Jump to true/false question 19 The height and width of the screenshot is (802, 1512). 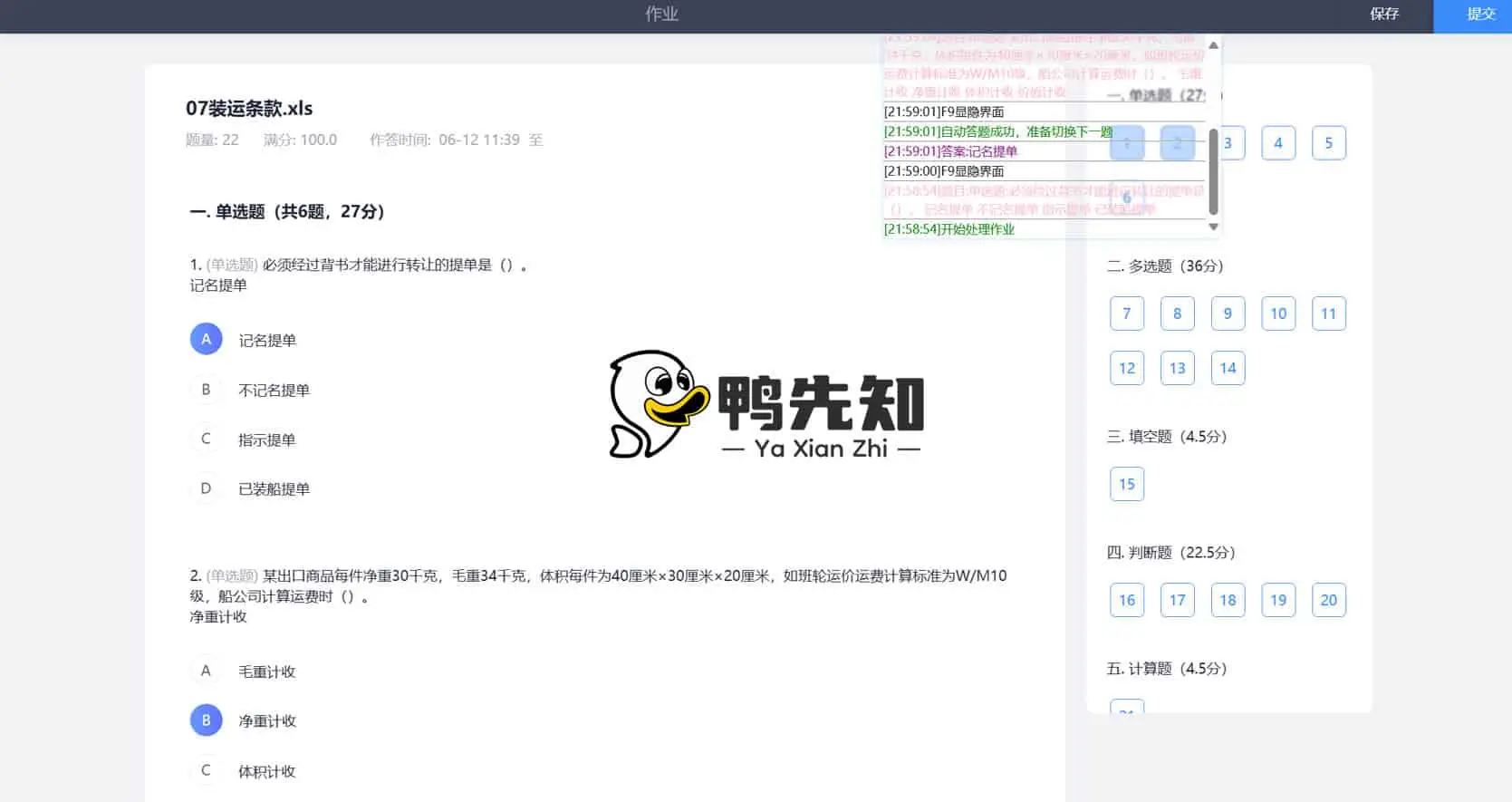[x=1278, y=600]
